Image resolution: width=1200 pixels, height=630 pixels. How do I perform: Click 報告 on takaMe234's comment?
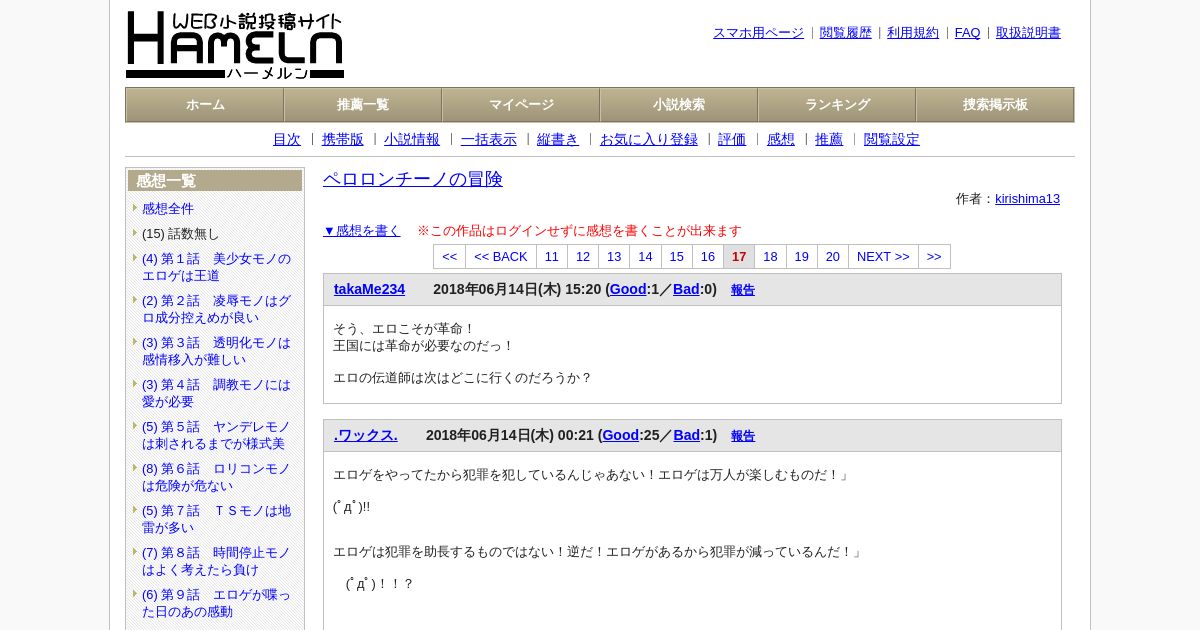pos(743,290)
